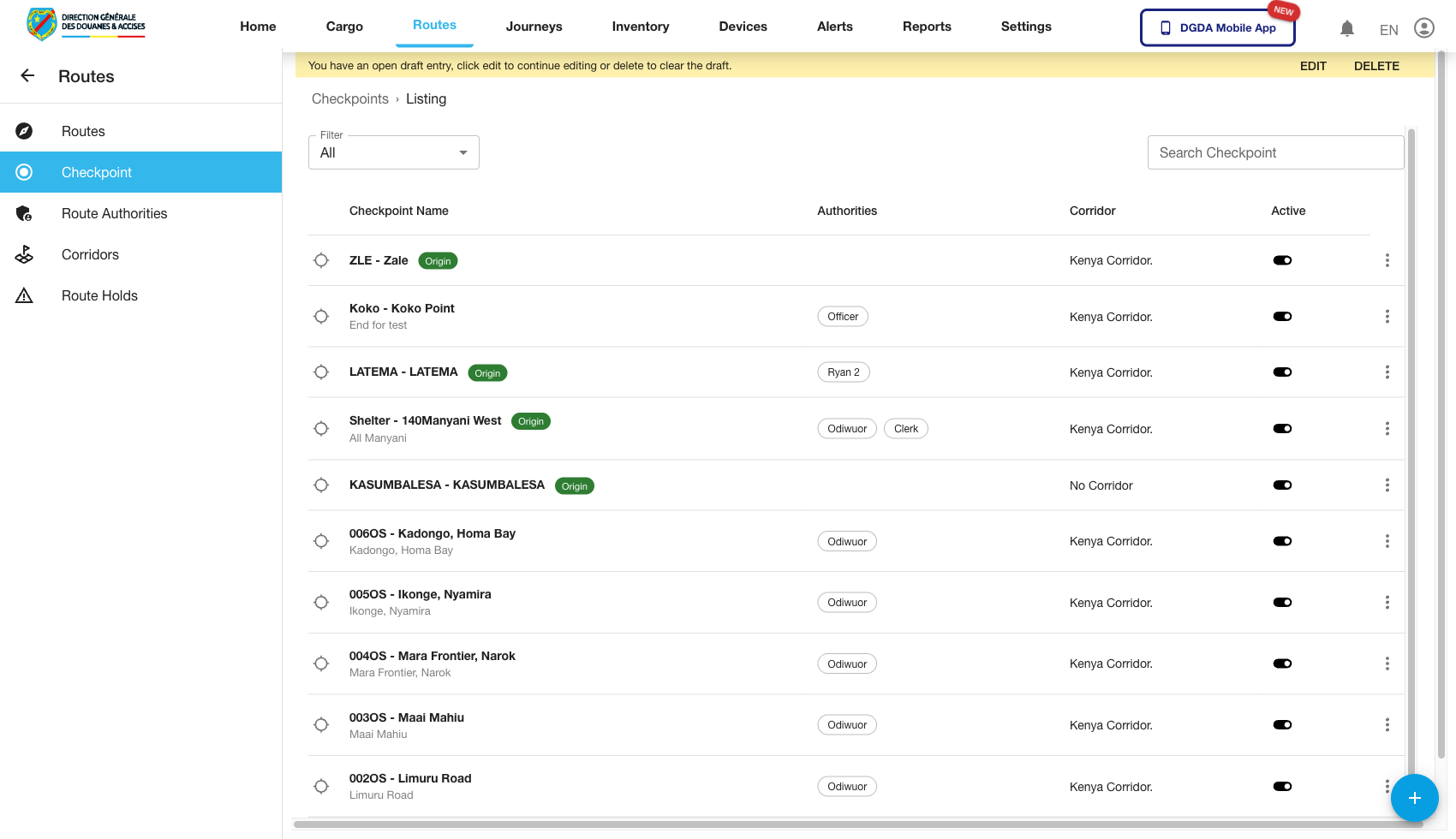This screenshot has width=1456, height=839.
Task: Open the Inventory menu tab
Action: tap(640, 27)
